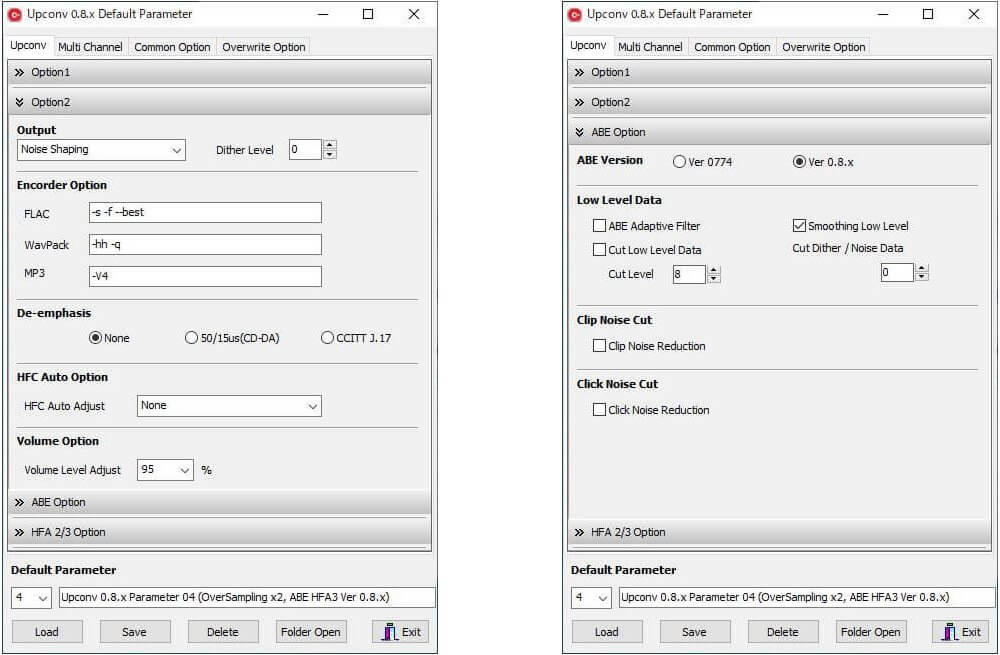The image size is (1000, 655).
Task: Click Upconv app icon in right window title bar
Action: click(x=575, y=15)
